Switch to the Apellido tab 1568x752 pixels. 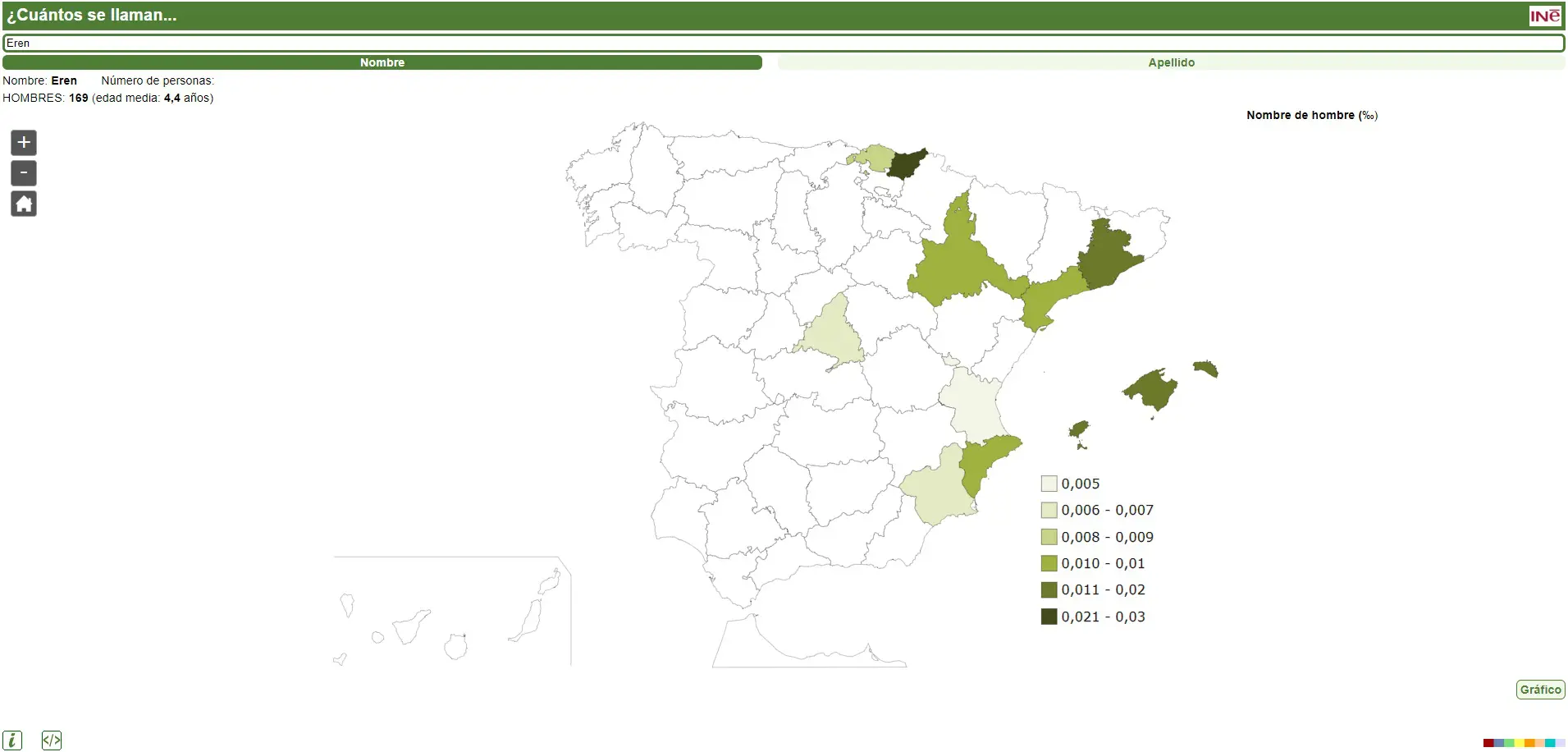1171,62
